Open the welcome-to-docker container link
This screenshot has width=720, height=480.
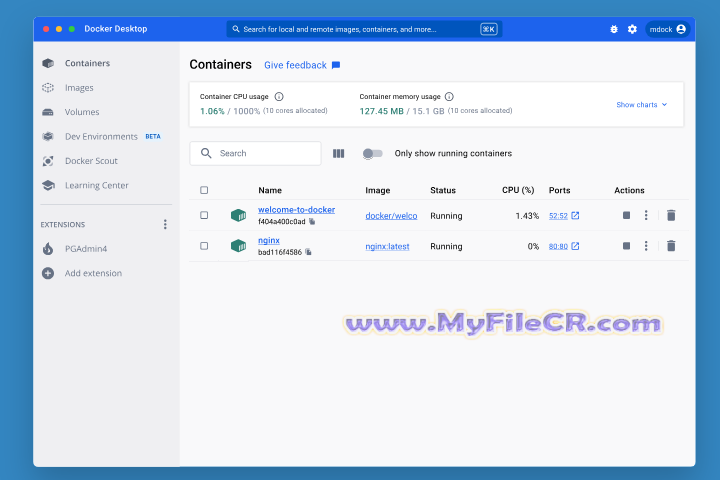296,210
